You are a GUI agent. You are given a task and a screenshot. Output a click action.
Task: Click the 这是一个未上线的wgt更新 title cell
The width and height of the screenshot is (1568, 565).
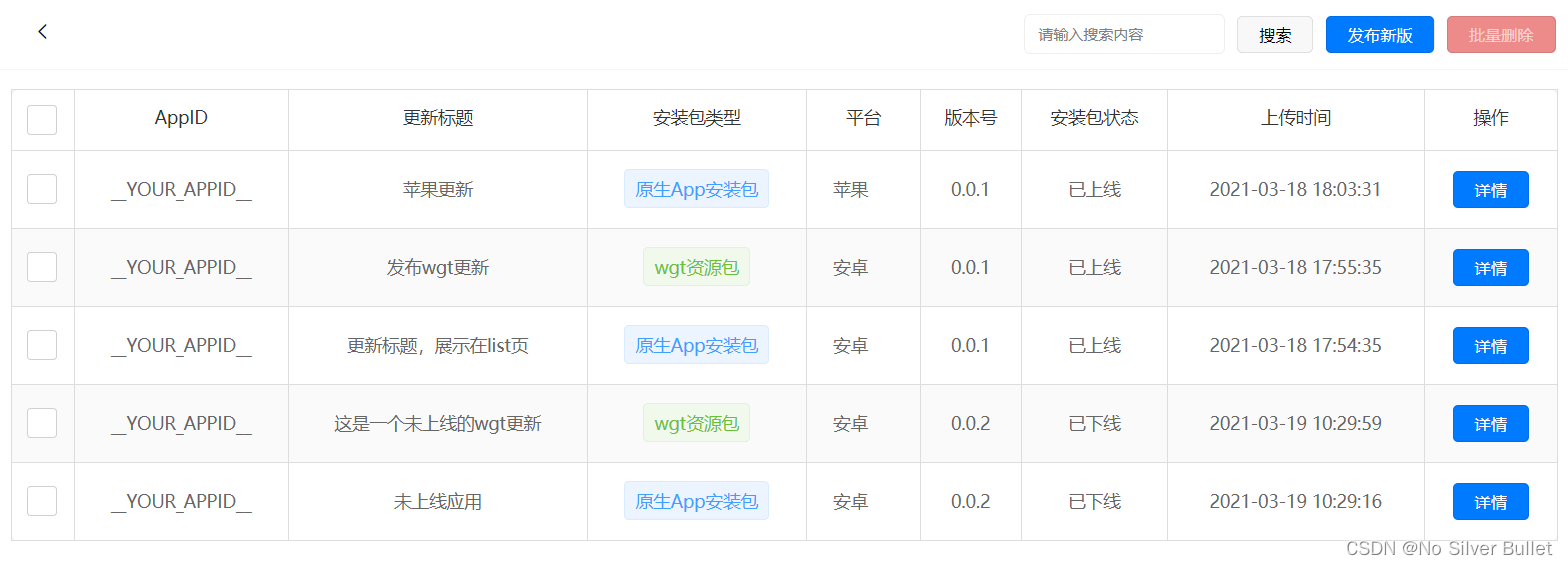click(438, 423)
